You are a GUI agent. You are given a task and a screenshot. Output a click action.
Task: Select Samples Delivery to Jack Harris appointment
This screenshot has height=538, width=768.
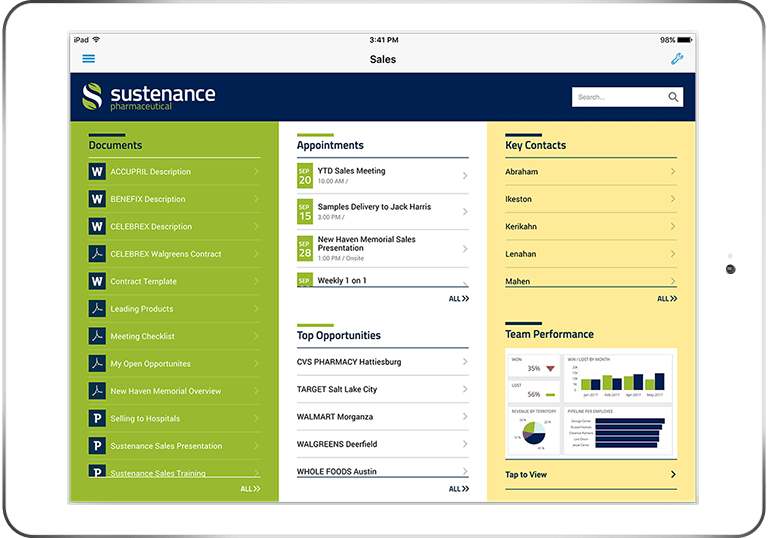click(383, 212)
